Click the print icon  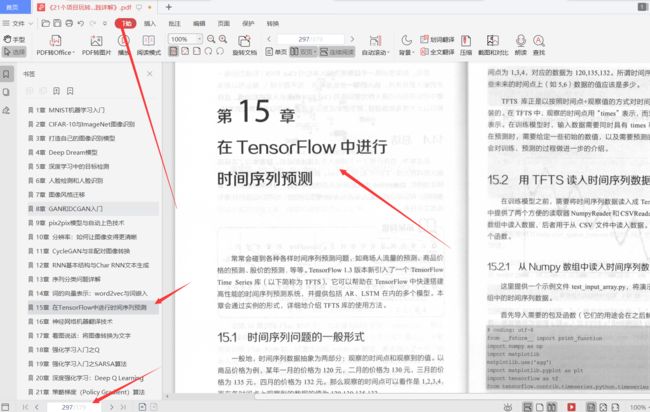[69, 24]
